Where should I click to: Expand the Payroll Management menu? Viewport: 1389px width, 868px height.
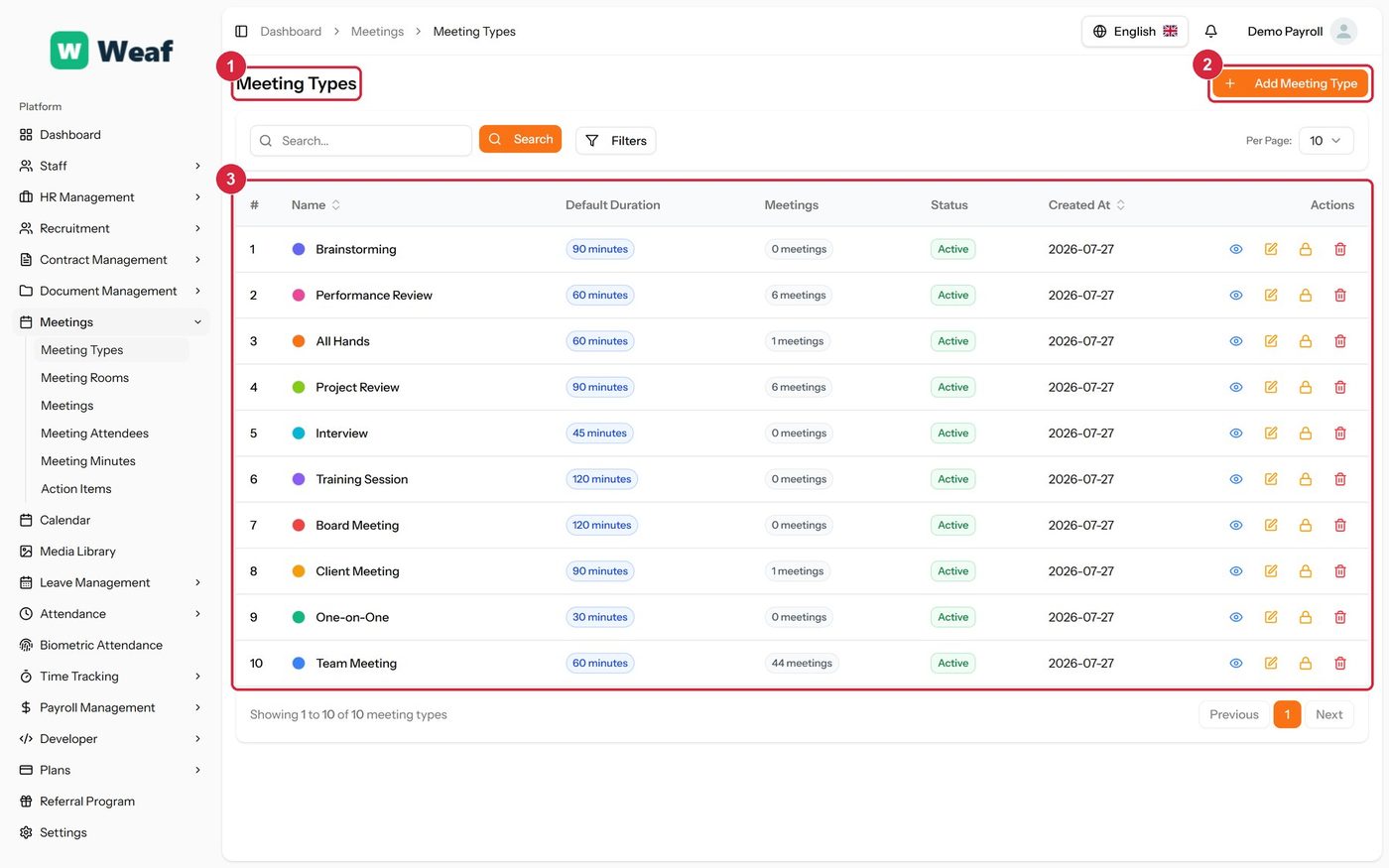point(110,707)
